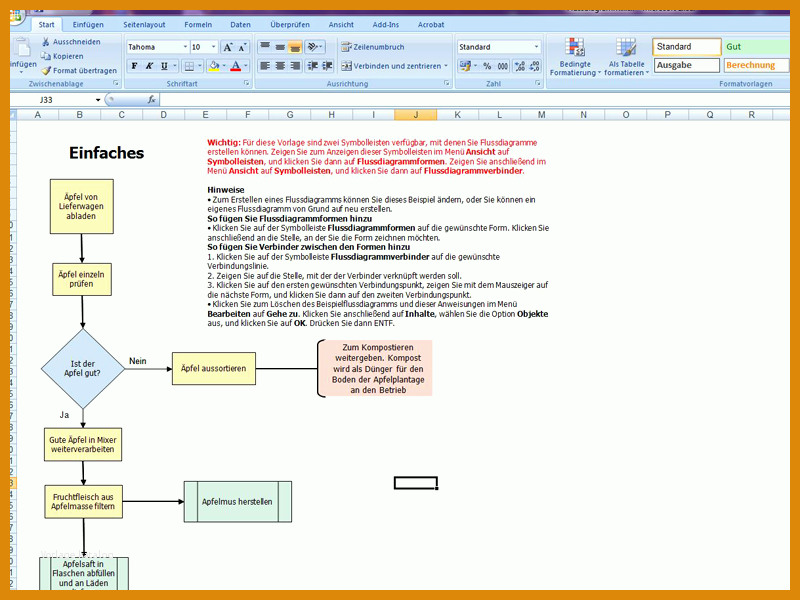
Task: Open the Acrobat tab
Action: click(431, 24)
